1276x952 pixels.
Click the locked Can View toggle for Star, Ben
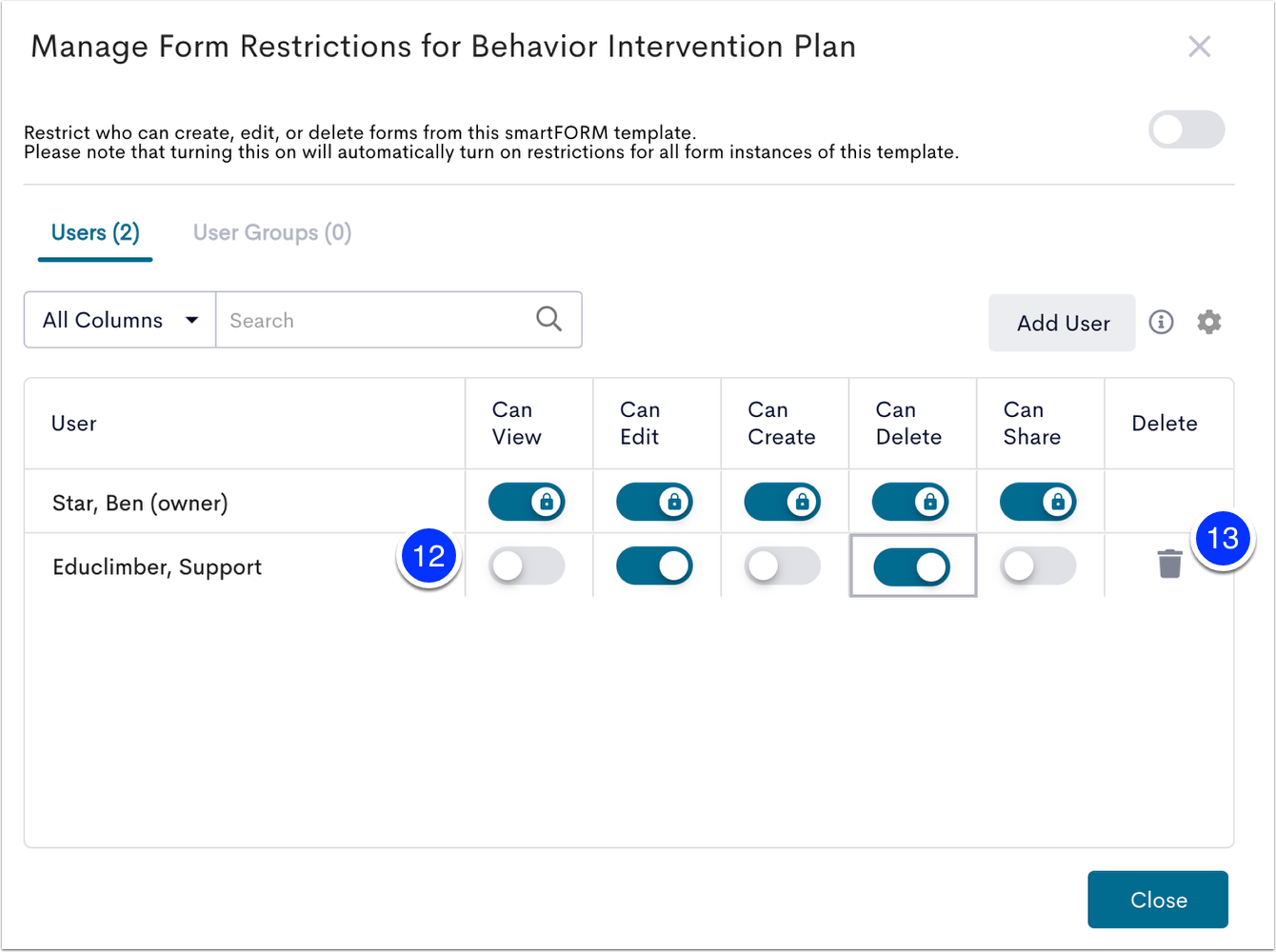click(527, 502)
